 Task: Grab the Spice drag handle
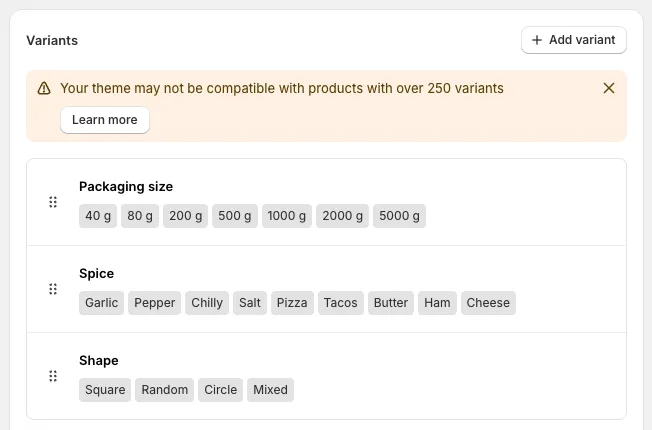click(x=53, y=289)
